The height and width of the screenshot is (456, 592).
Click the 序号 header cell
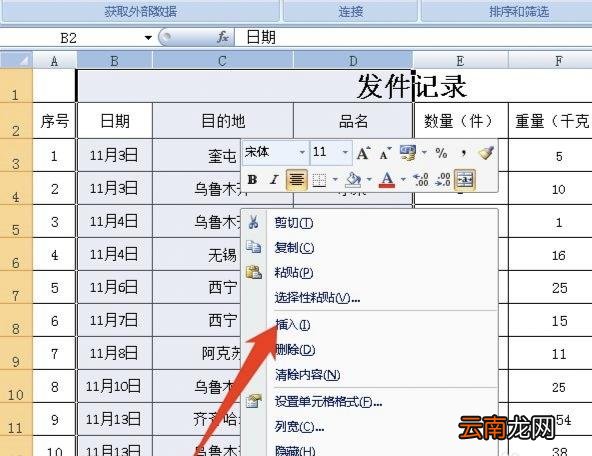pyautogui.click(x=55, y=121)
